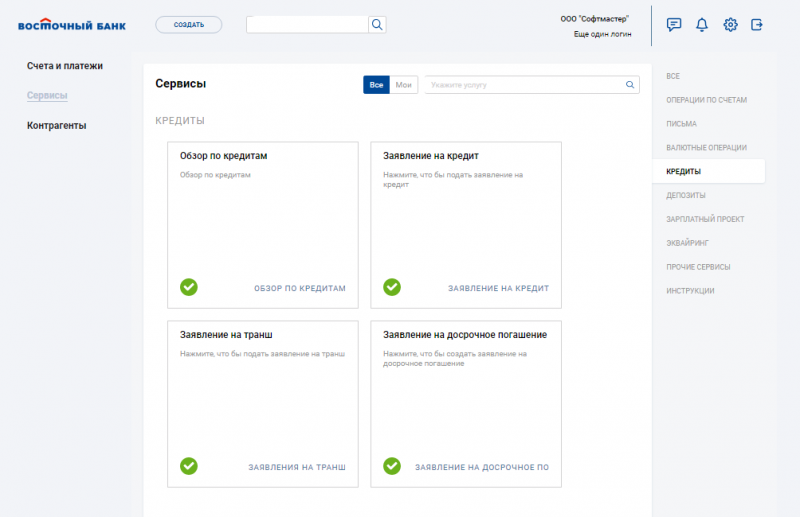Click the logout icon

pos(757,25)
